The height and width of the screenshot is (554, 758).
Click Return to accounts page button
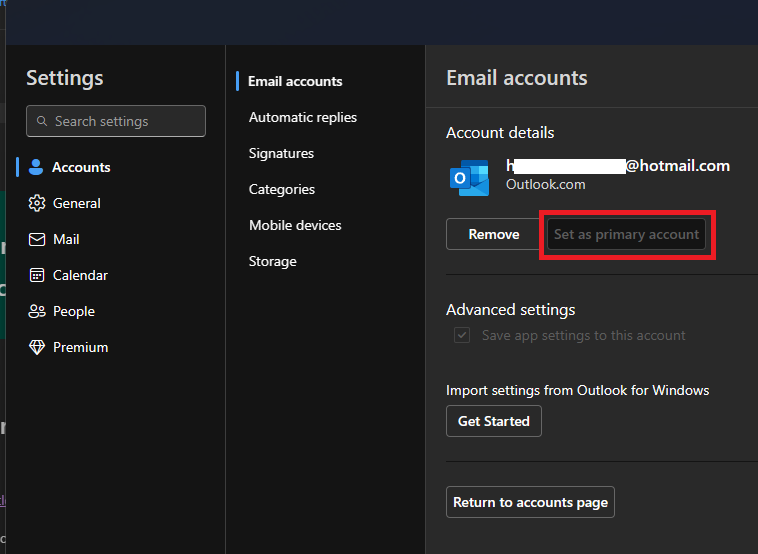click(x=530, y=502)
